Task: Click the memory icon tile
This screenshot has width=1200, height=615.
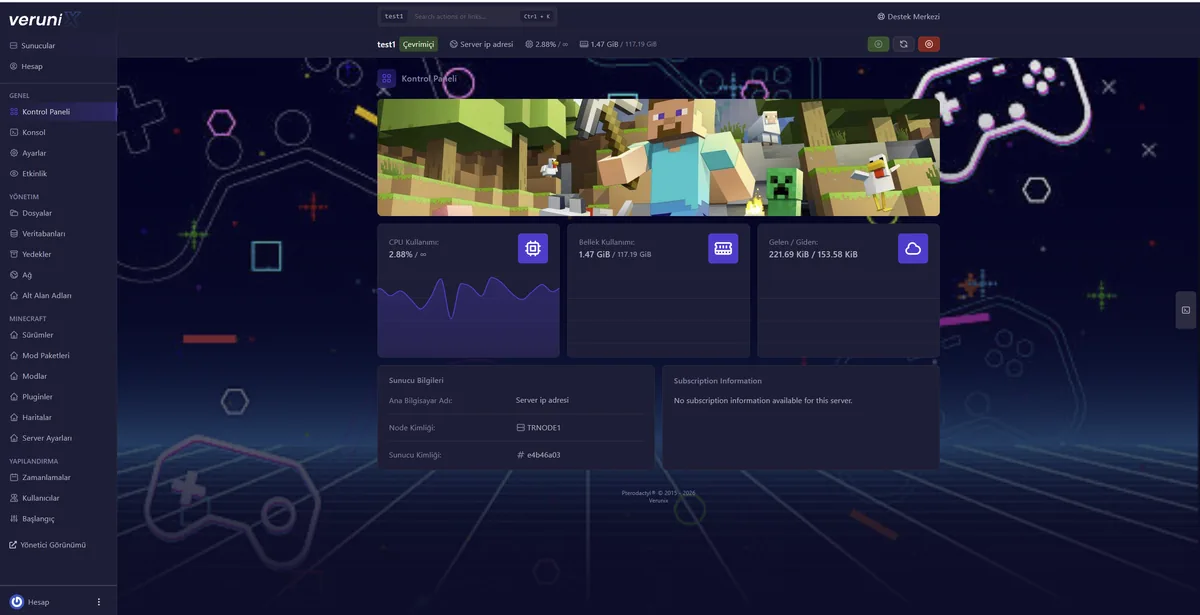Action: click(x=723, y=249)
